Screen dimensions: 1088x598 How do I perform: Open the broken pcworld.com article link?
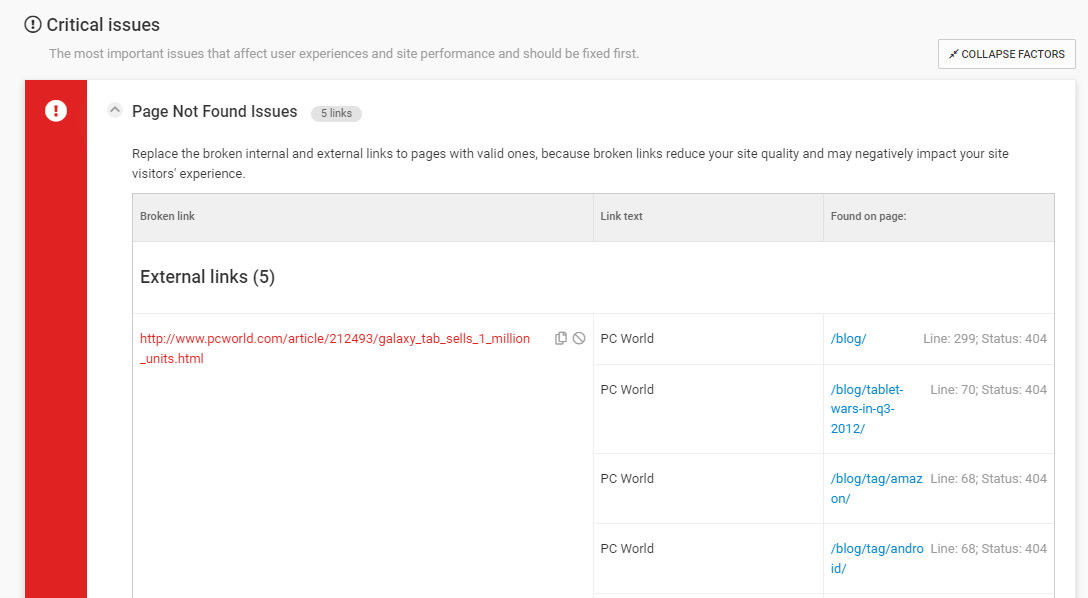[334, 348]
